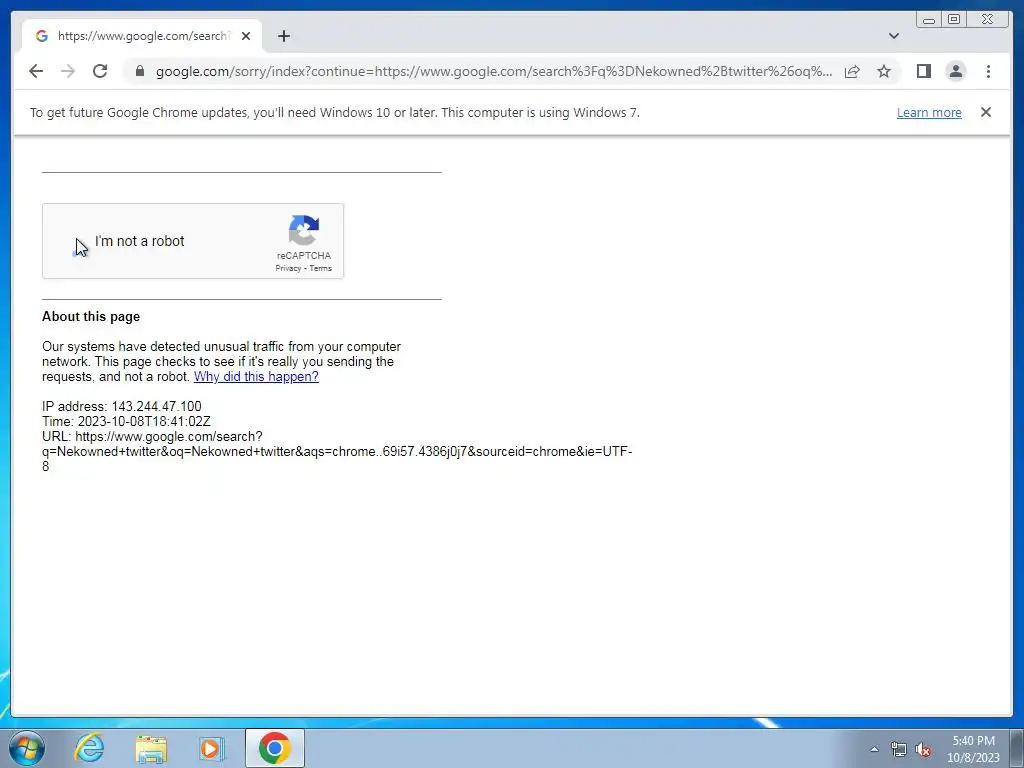Expand the tab search dropdown arrow
This screenshot has width=1024, height=768.
[894, 36]
